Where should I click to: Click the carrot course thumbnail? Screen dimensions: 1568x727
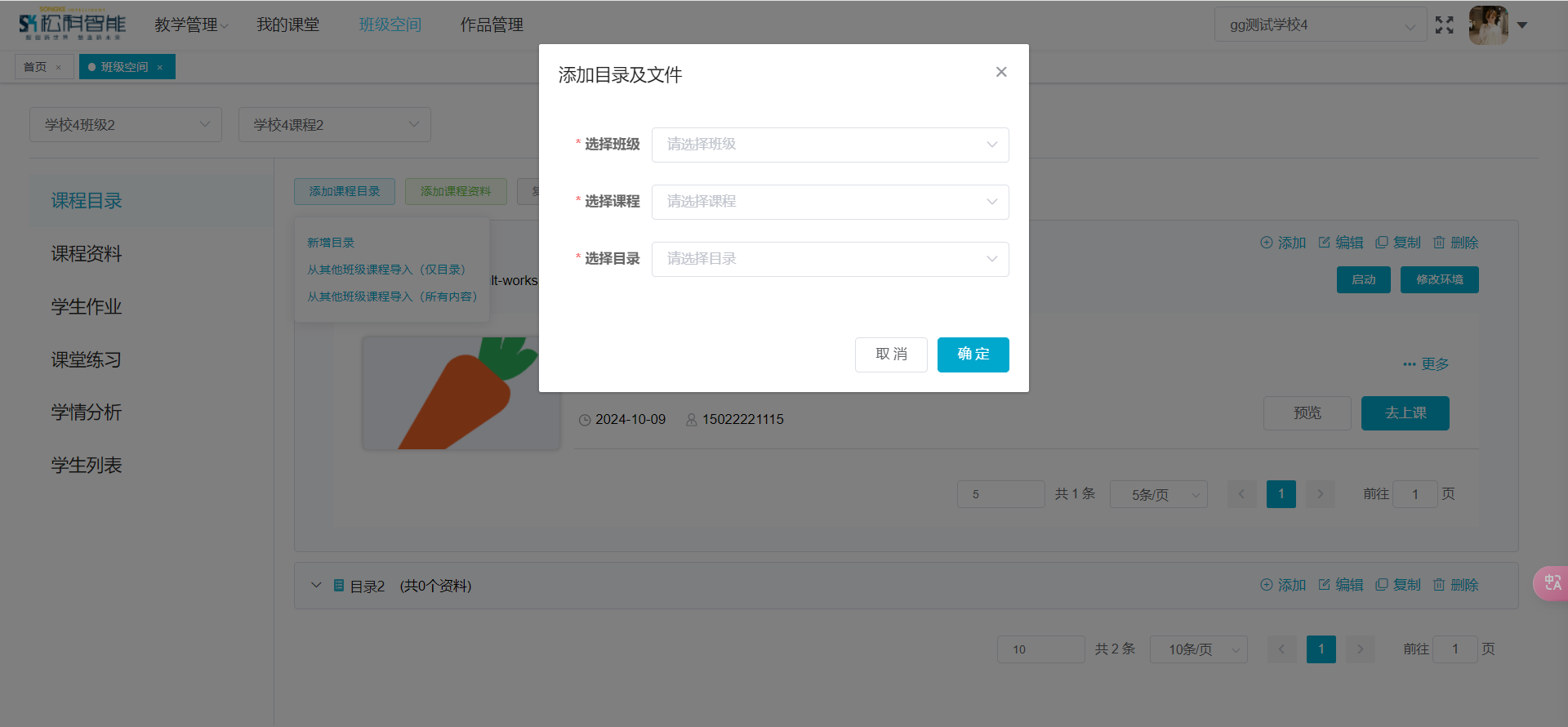[461, 393]
